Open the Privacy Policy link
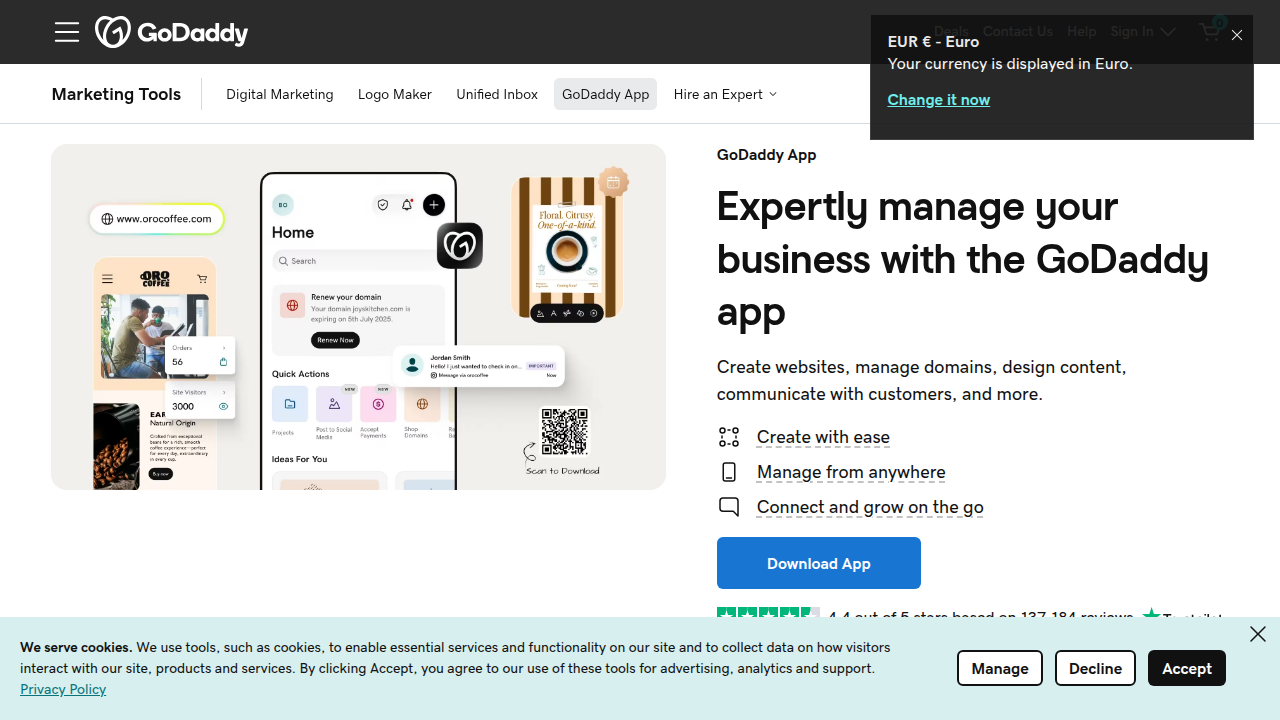 click(63, 689)
